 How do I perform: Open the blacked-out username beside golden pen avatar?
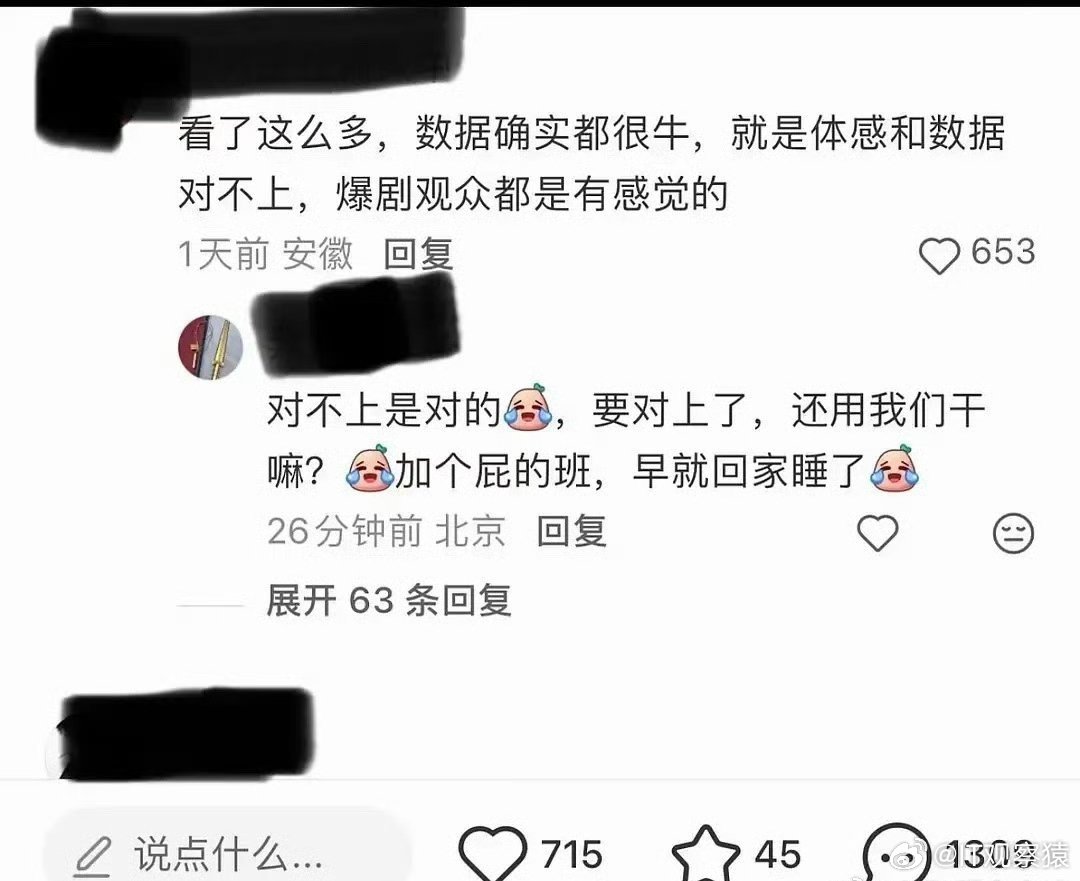[357, 325]
